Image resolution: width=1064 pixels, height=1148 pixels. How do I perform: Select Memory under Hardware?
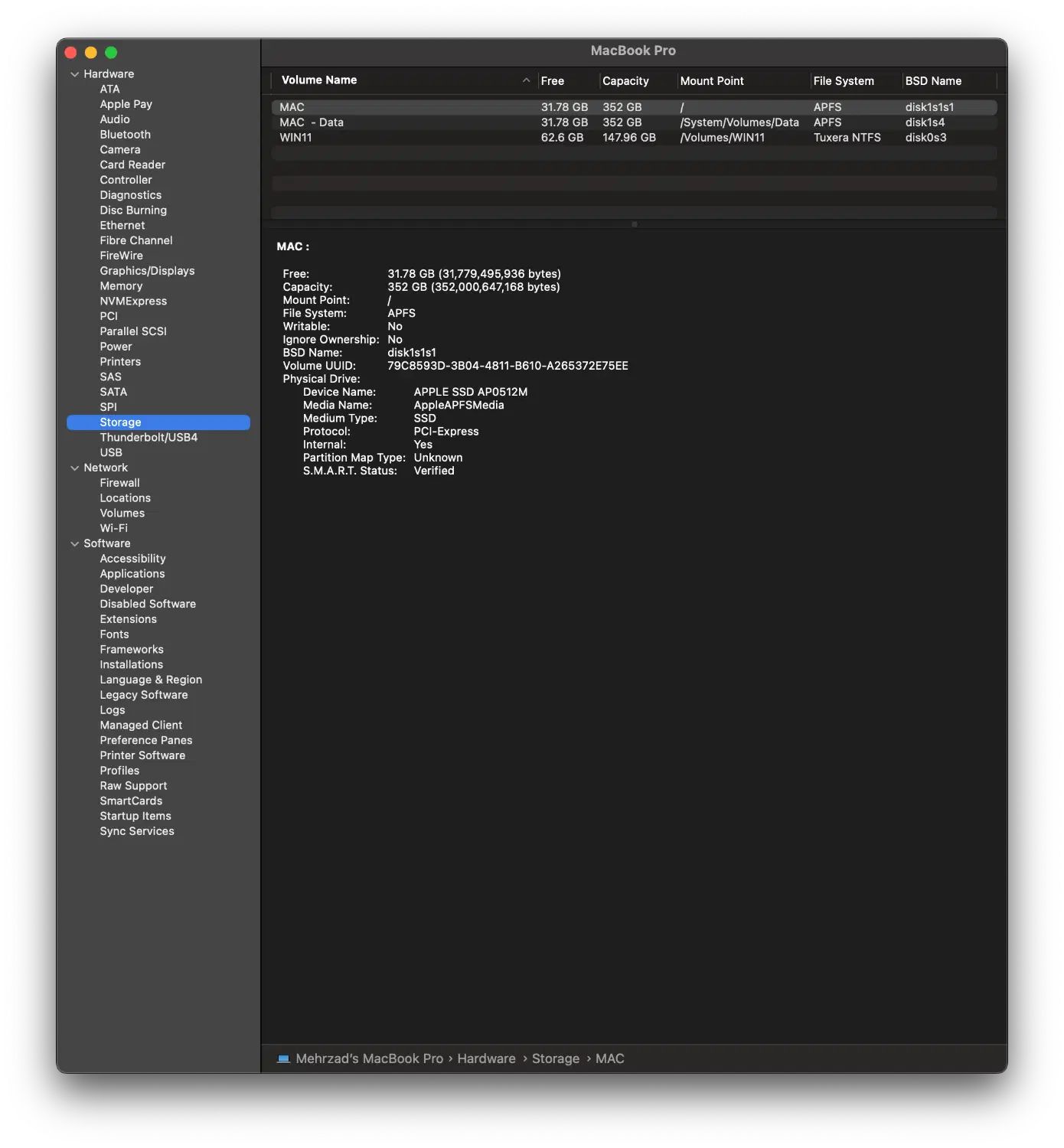point(121,286)
